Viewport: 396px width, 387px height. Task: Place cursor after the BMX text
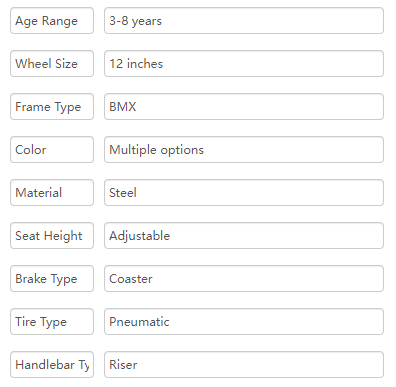pos(137,107)
